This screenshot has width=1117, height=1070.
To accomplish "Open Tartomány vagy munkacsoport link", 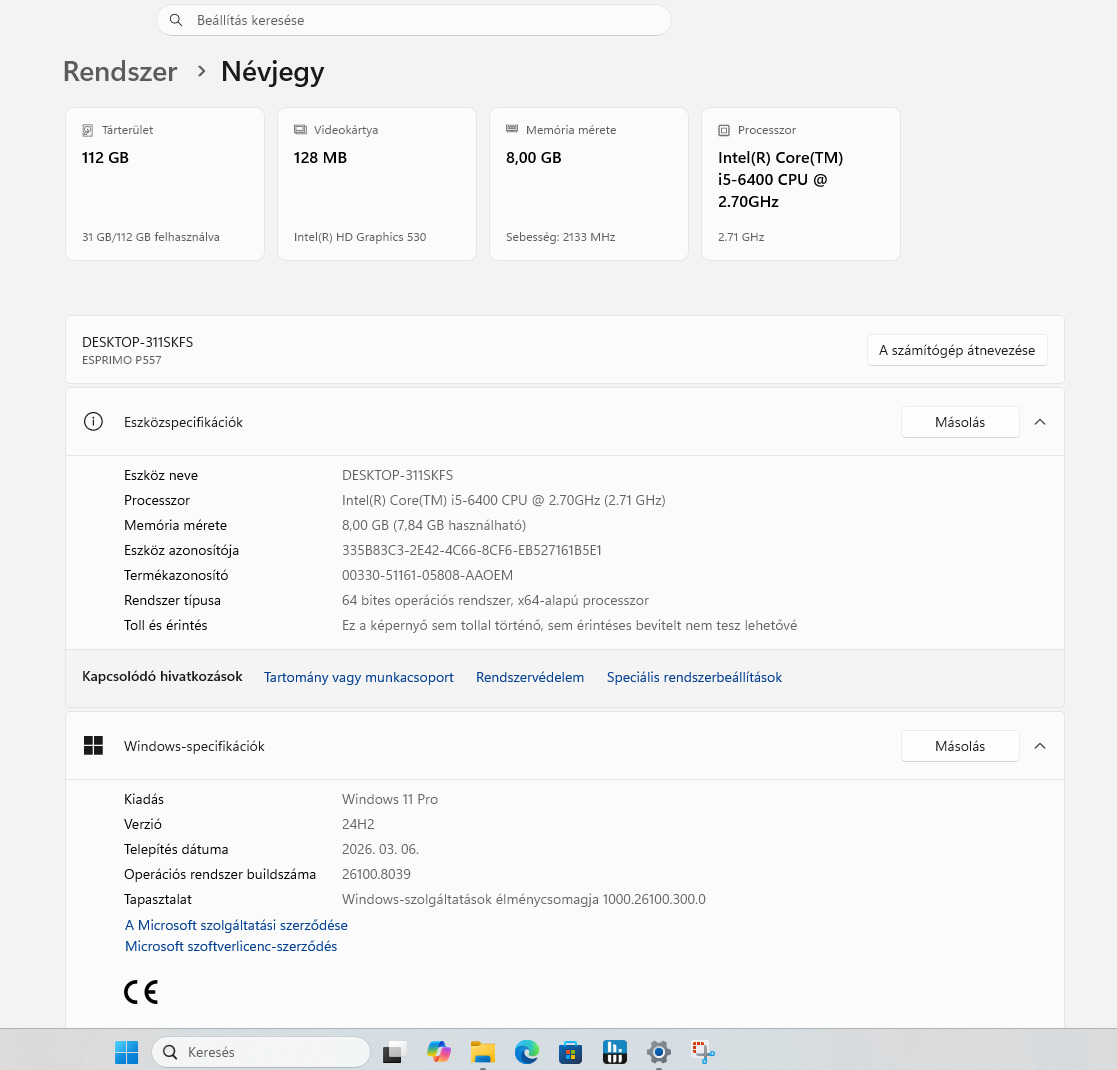I will coord(358,677).
